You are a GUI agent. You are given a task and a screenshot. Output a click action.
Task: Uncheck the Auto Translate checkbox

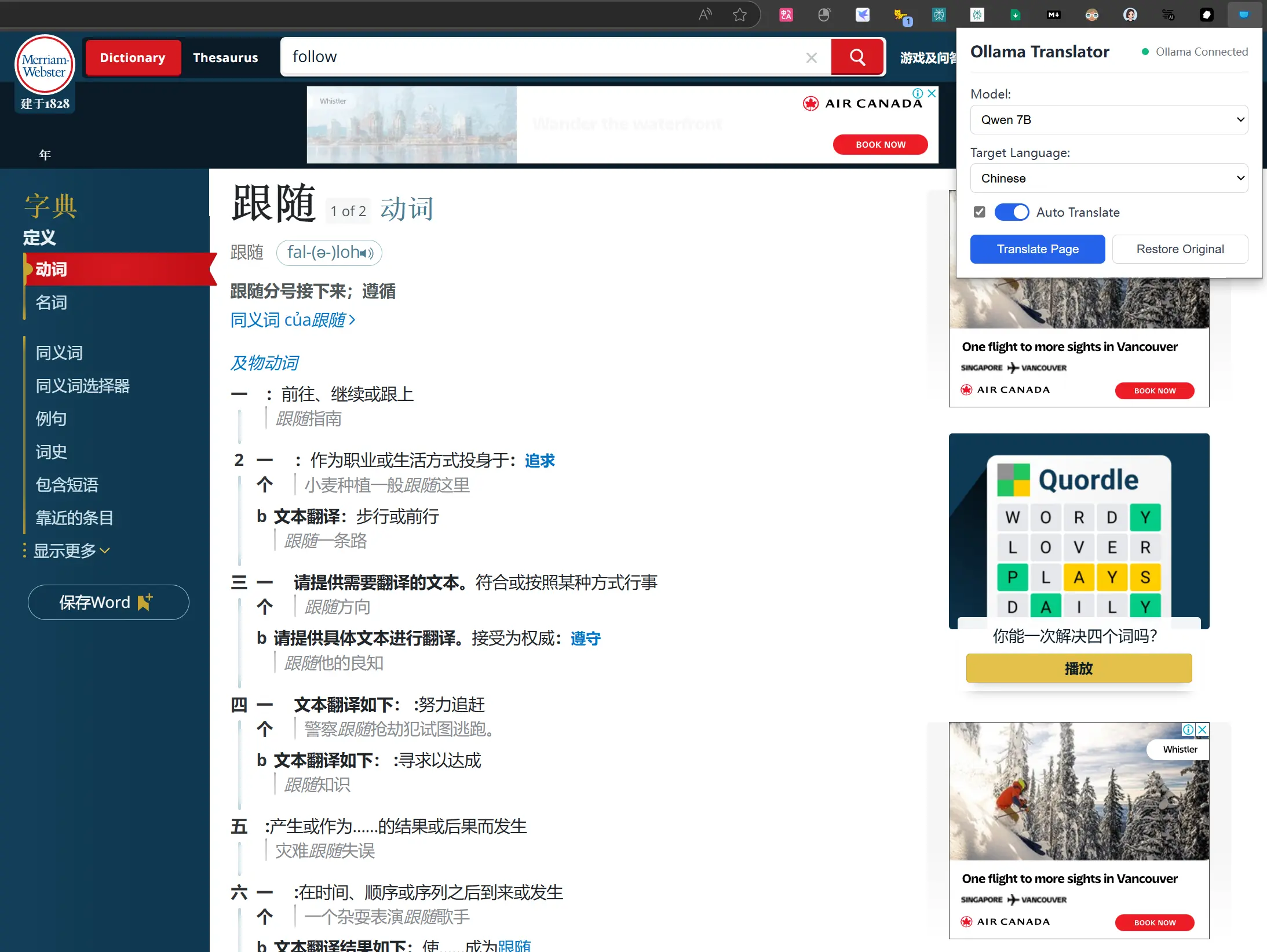click(x=979, y=212)
